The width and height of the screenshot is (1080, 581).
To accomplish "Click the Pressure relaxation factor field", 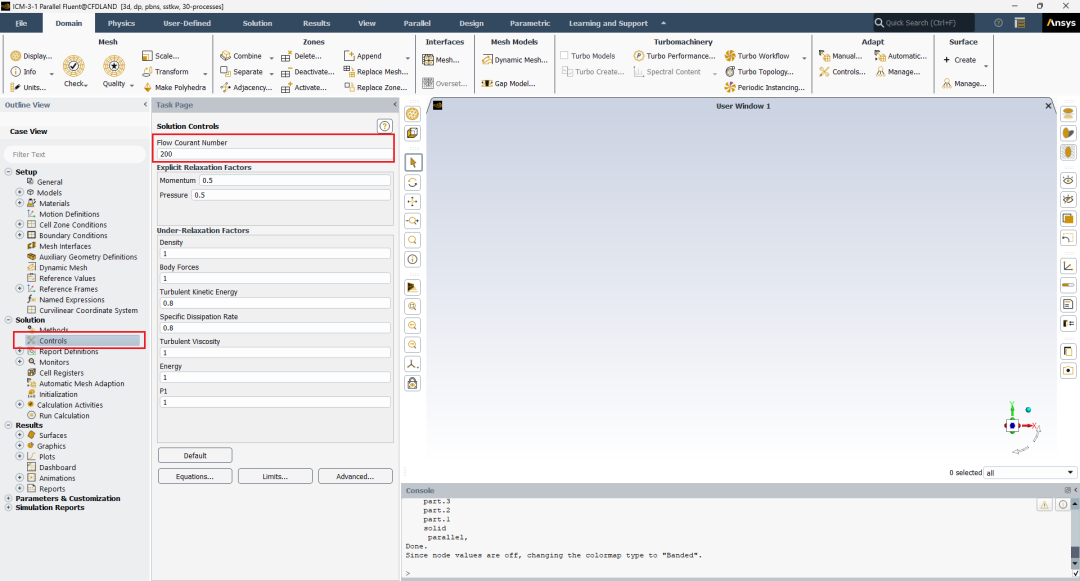I will [291, 195].
